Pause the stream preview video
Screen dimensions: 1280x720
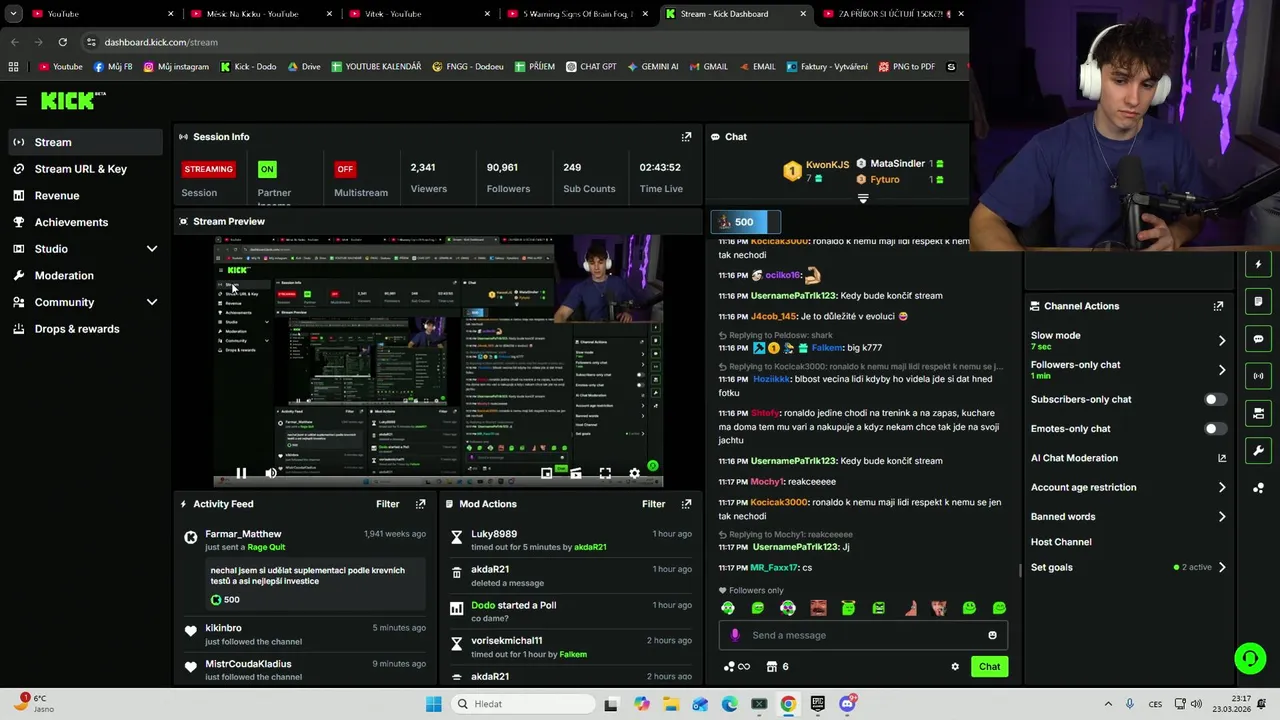(x=241, y=473)
